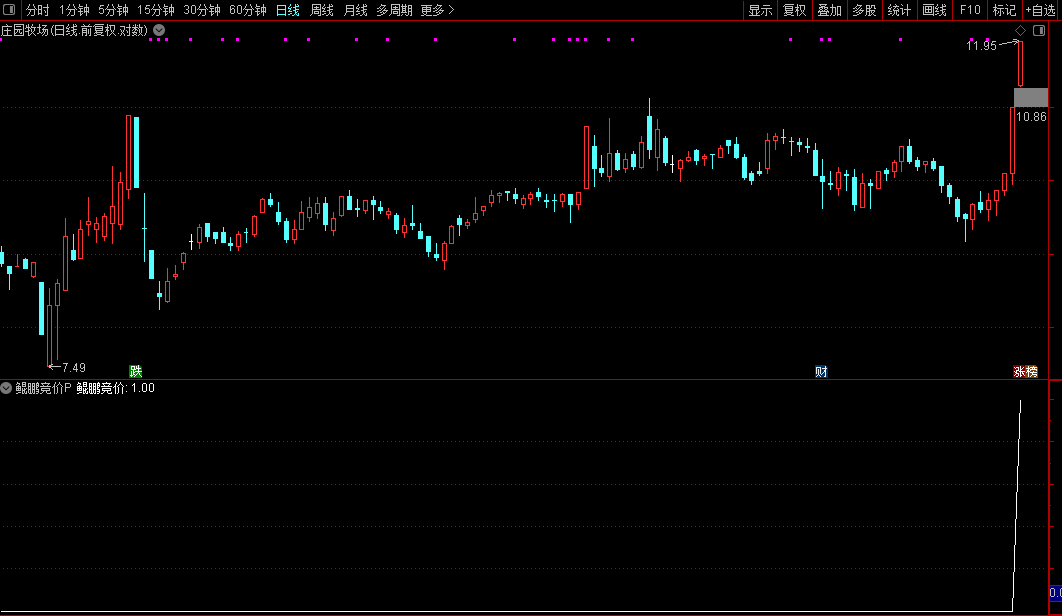Open the 复权 adjustment menu
Screen dimensions: 1062x616
click(794, 10)
